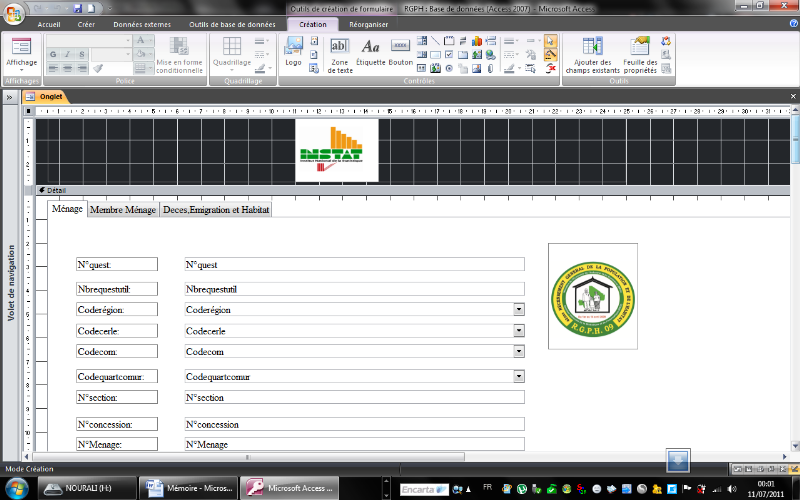800x500 pixels.
Task: Expand the Coderégion combo box arrow
Action: 519,309
